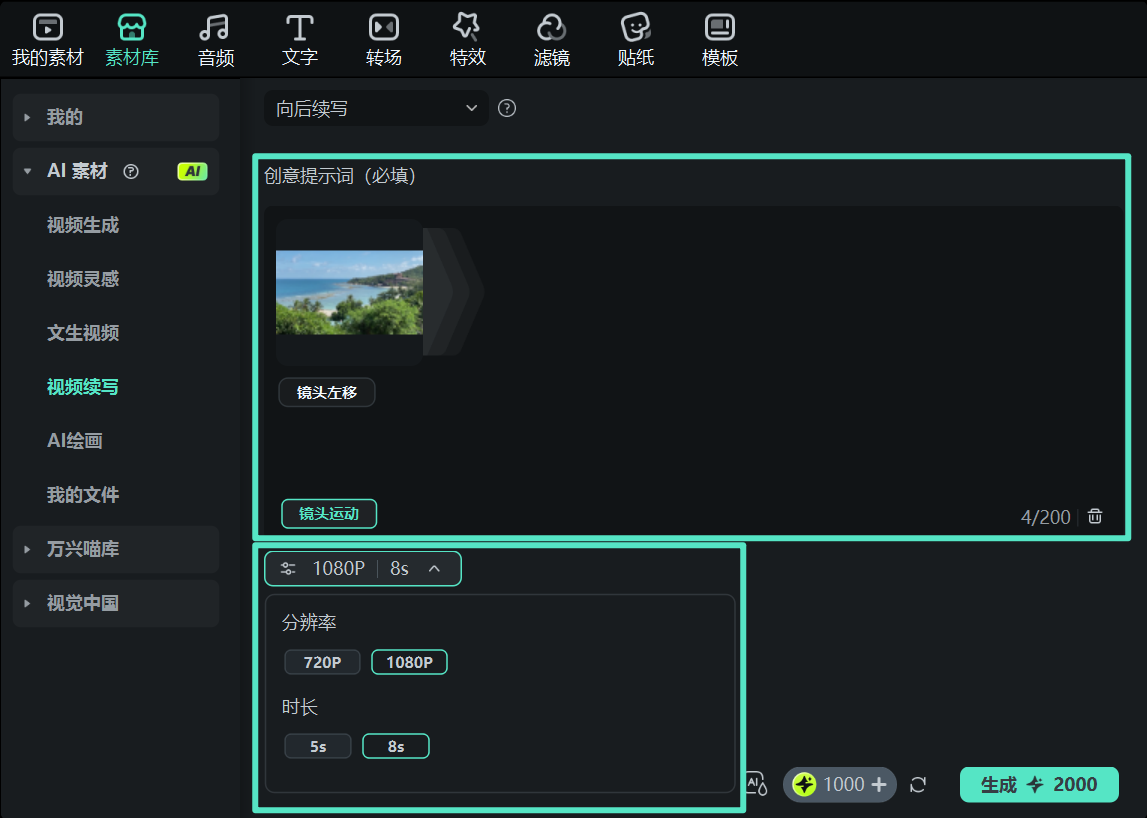The width and height of the screenshot is (1147, 818).
Task: Click the beach video thumbnail
Action: click(x=348, y=291)
